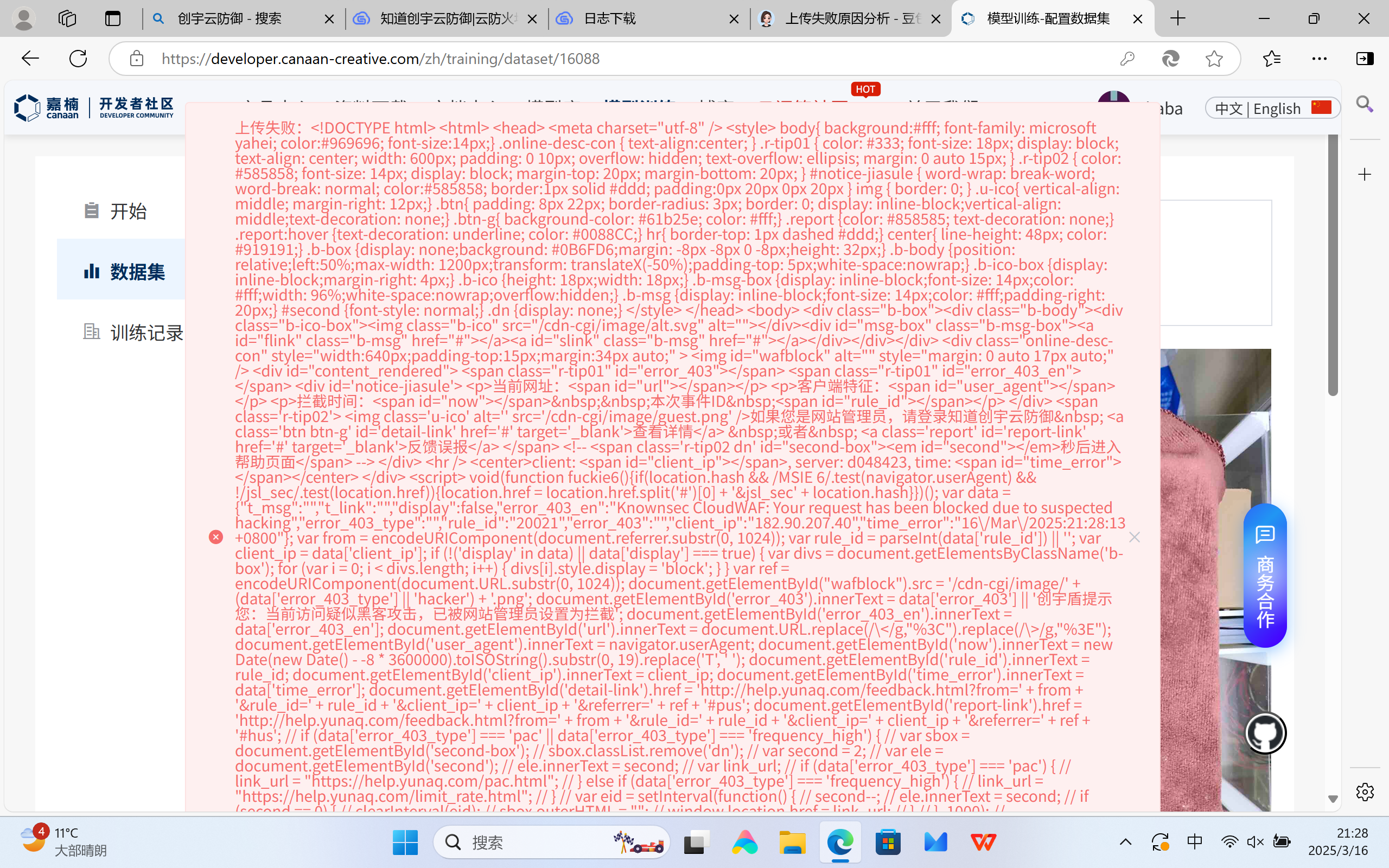1389x868 pixels.
Task: Open the favorites list icon
Action: pos(1271,59)
